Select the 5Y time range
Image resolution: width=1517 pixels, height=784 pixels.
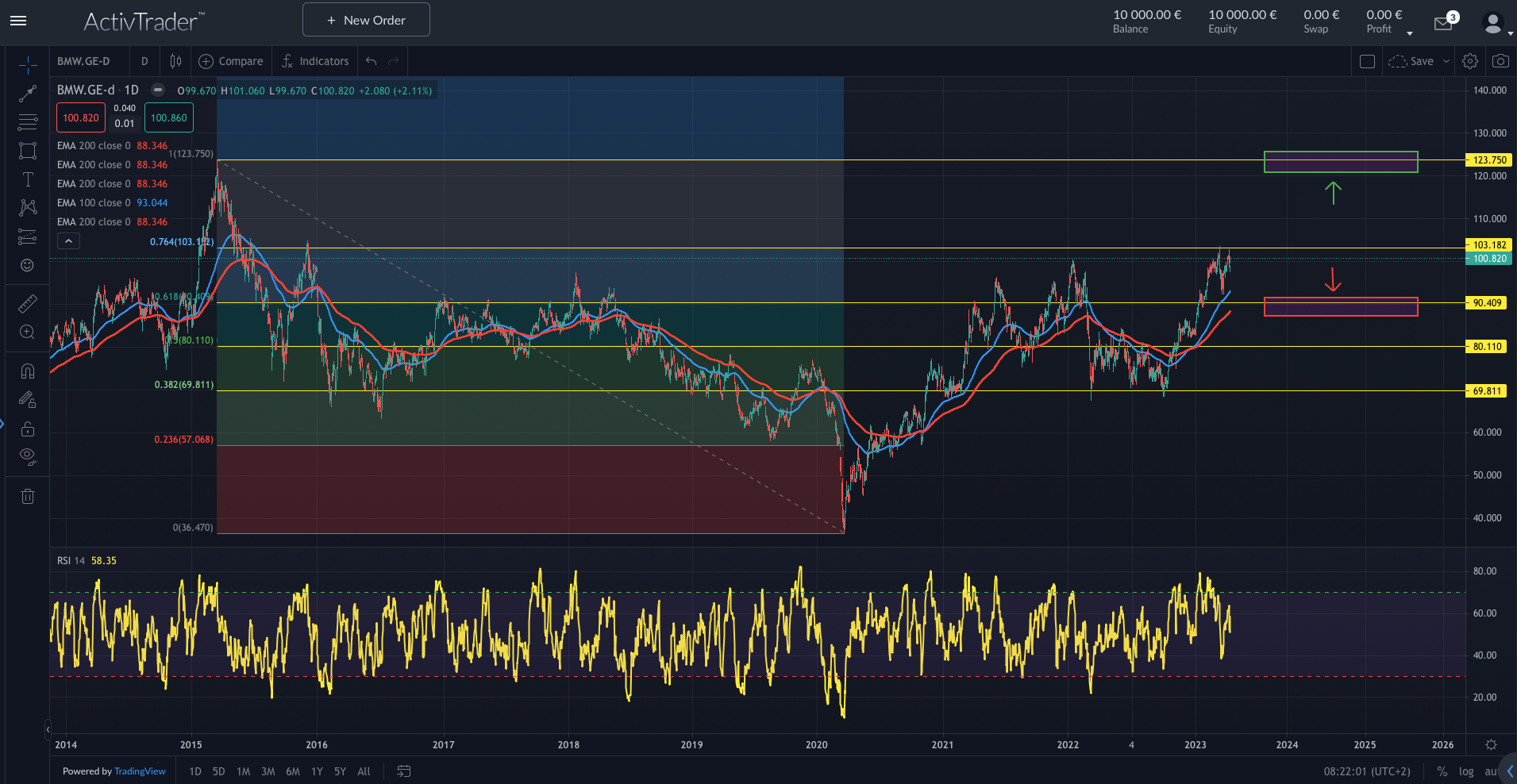pyautogui.click(x=340, y=771)
